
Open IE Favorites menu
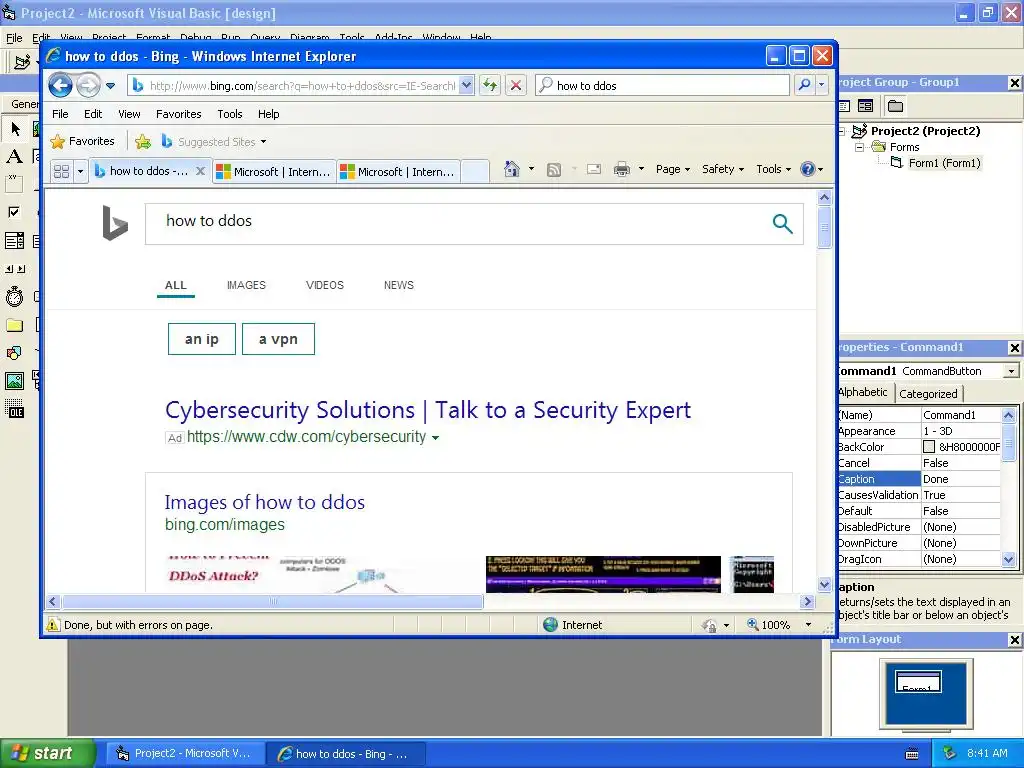[x=178, y=114]
